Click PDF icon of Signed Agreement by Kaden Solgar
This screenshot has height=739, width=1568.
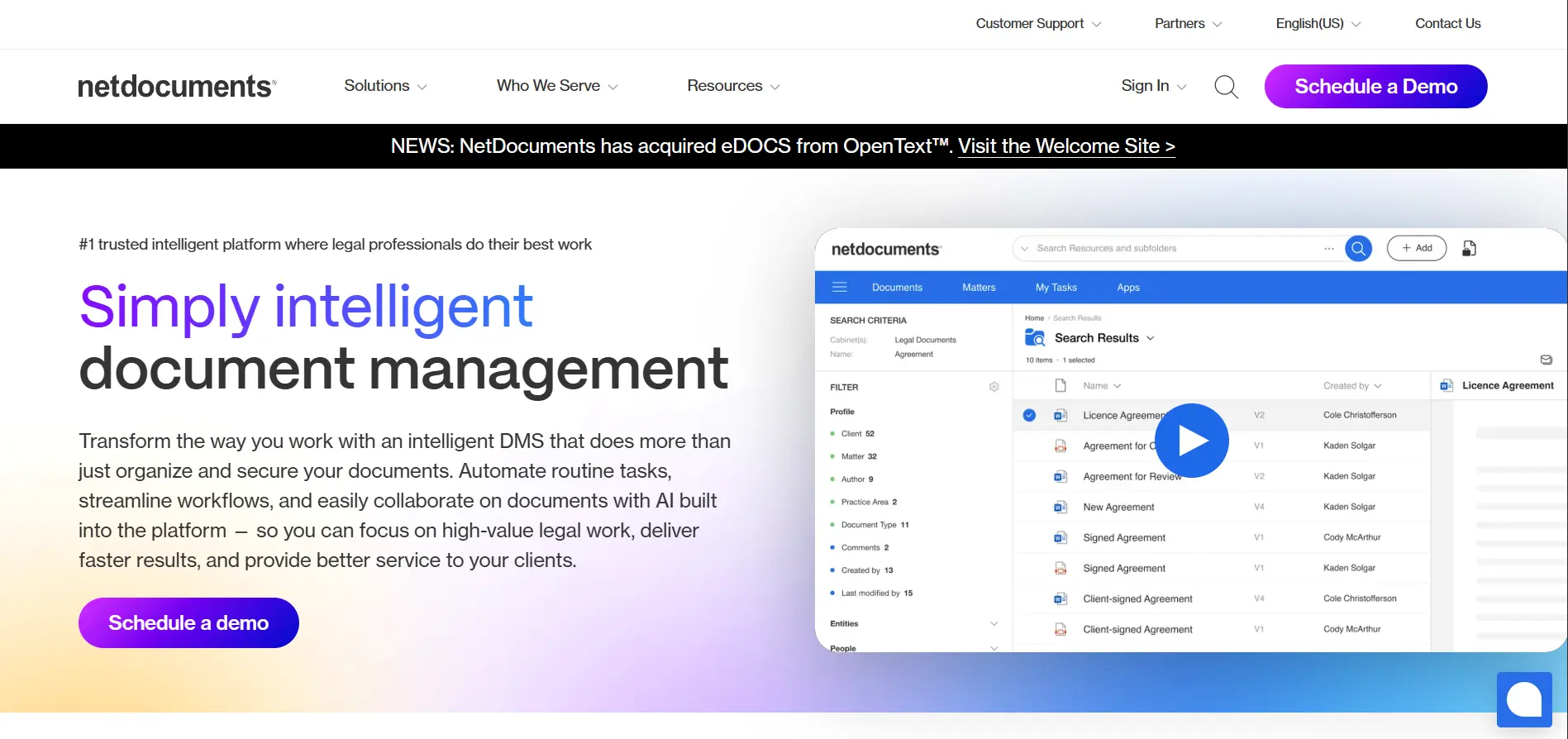1060,568
